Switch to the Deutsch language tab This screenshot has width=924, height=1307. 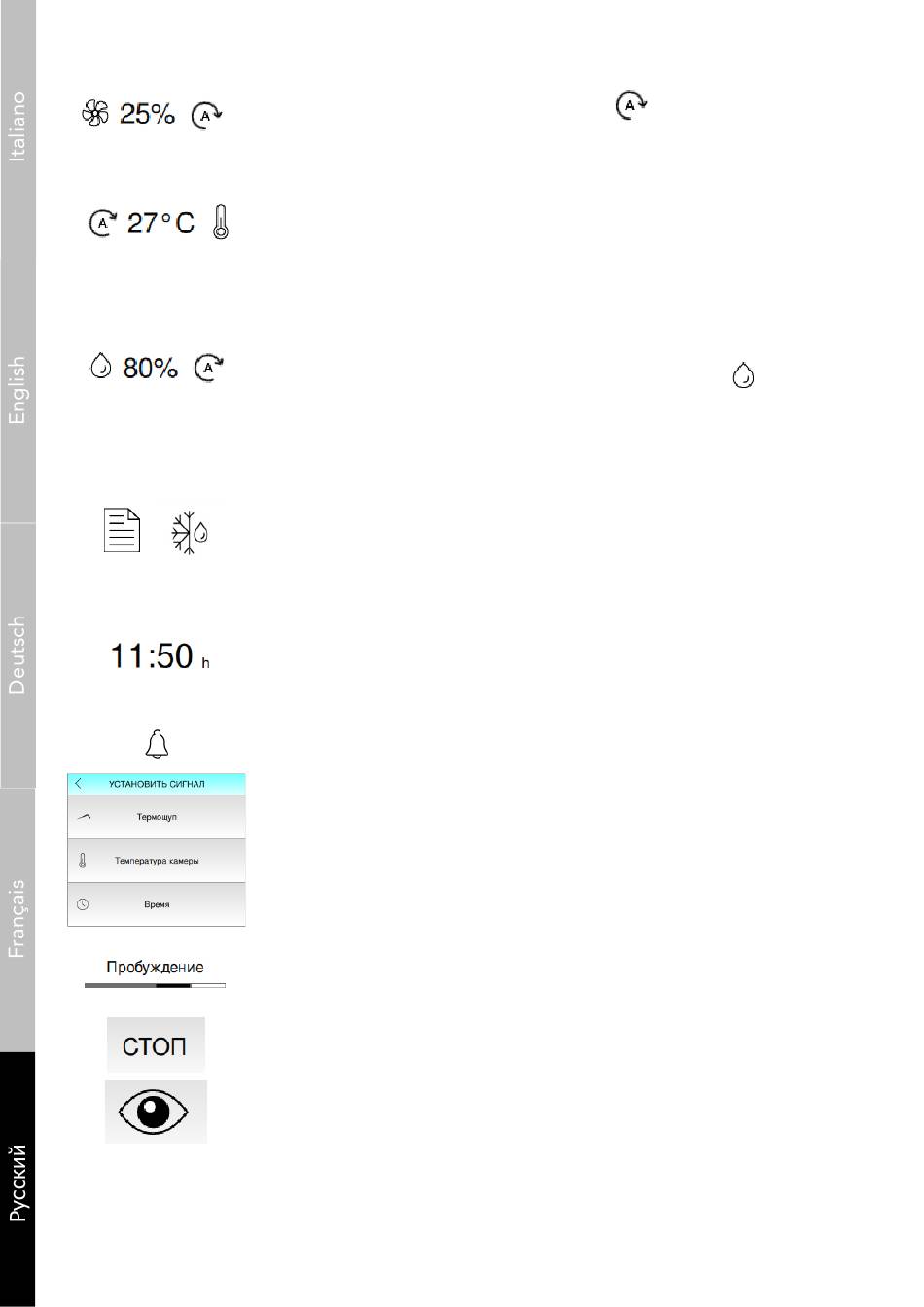click(18, 655)
